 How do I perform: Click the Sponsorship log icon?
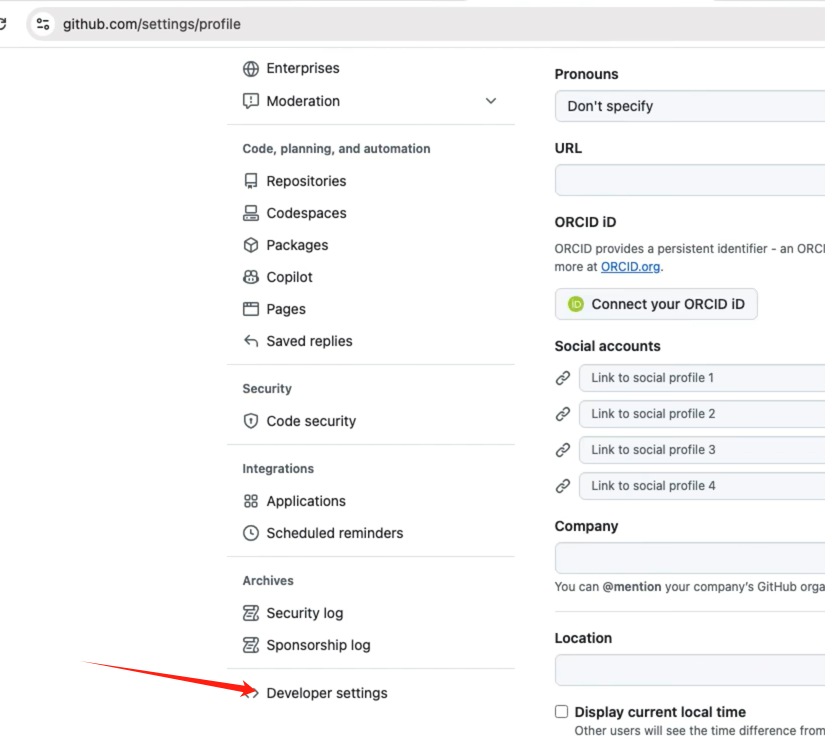[250, 645]
